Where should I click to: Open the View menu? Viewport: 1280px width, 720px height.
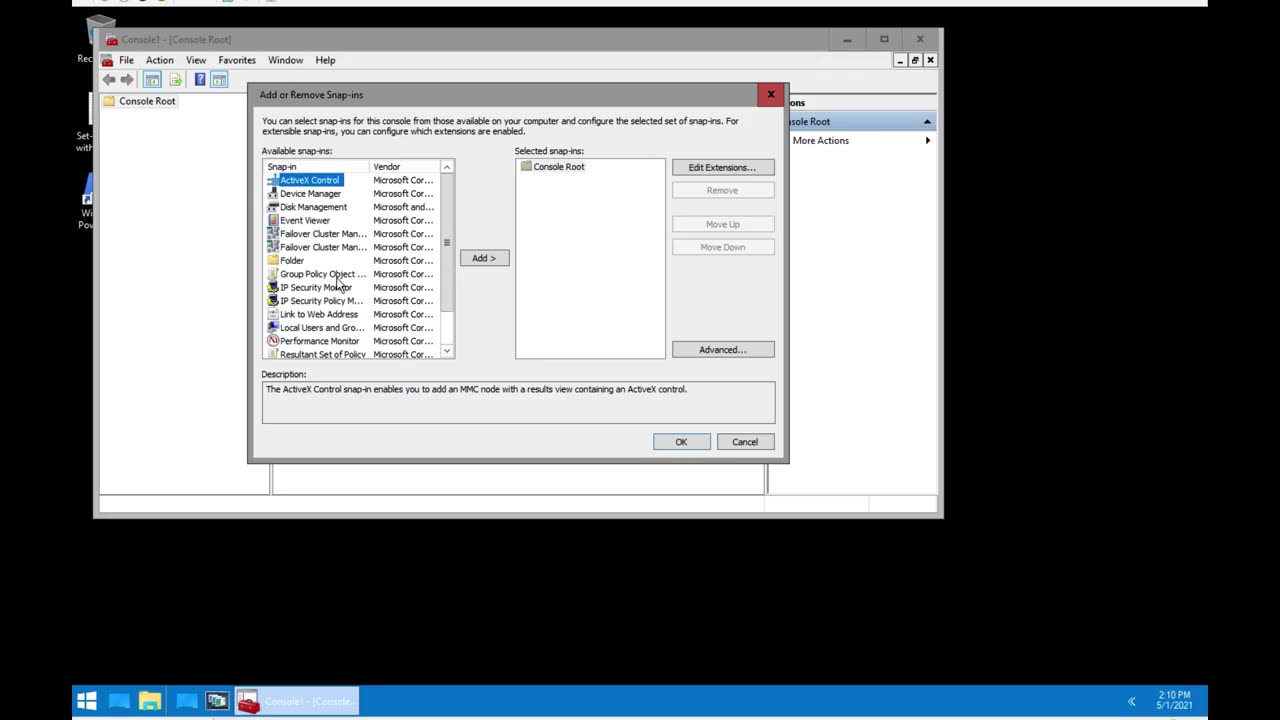pos(196,60)
